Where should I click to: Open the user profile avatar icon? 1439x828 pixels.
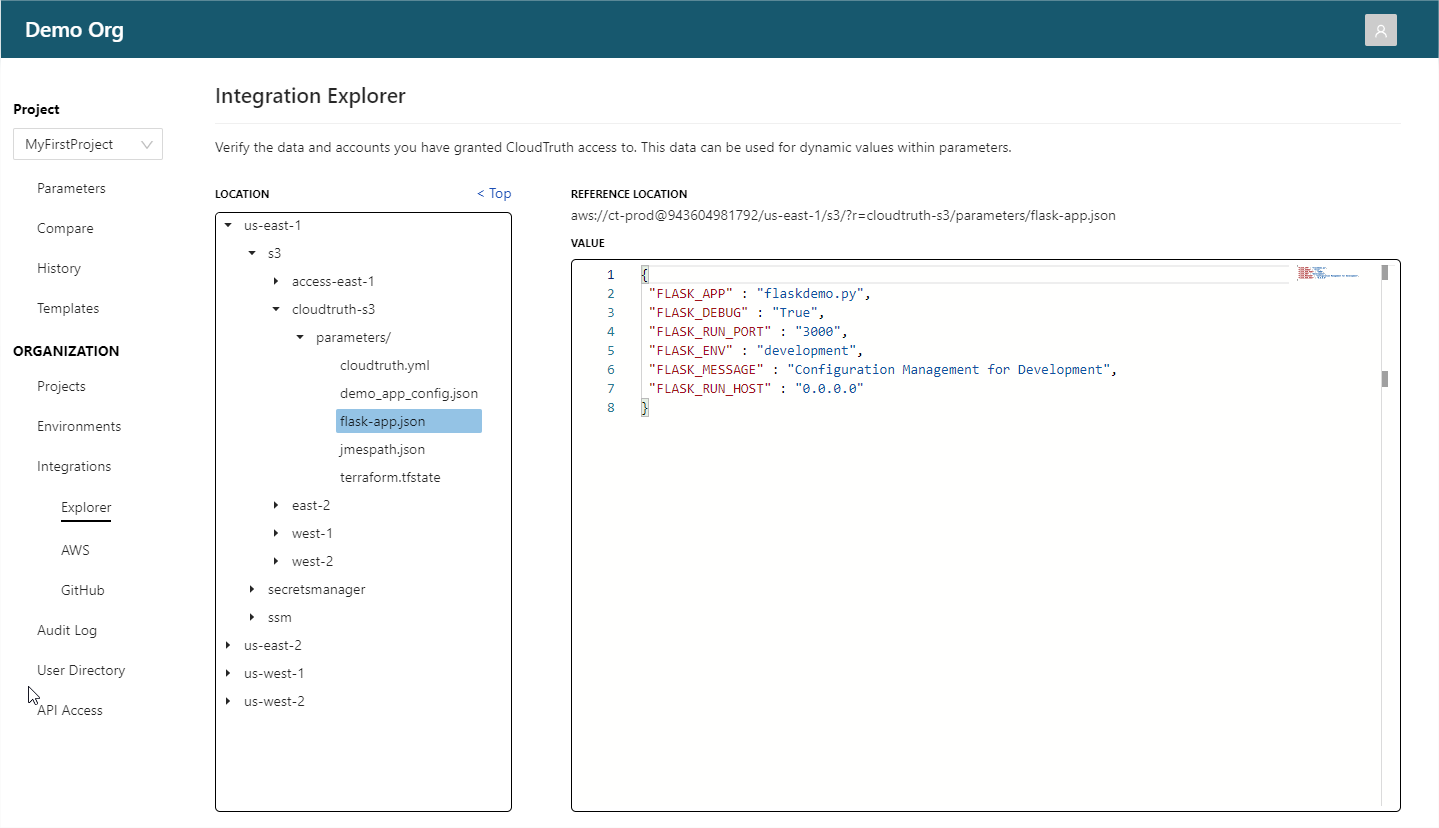pyautogui.click(x=1380, y=30)
